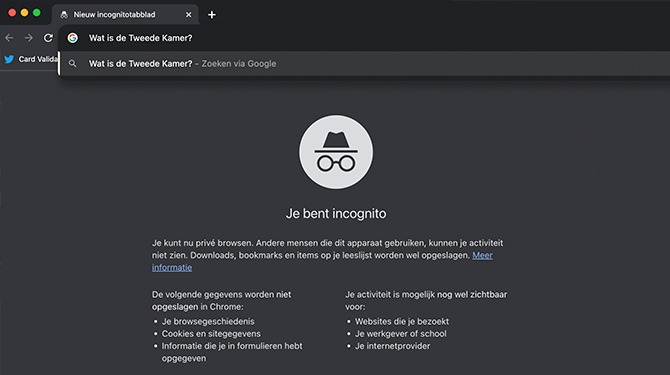Click the address bar text field

coord(364,38)
